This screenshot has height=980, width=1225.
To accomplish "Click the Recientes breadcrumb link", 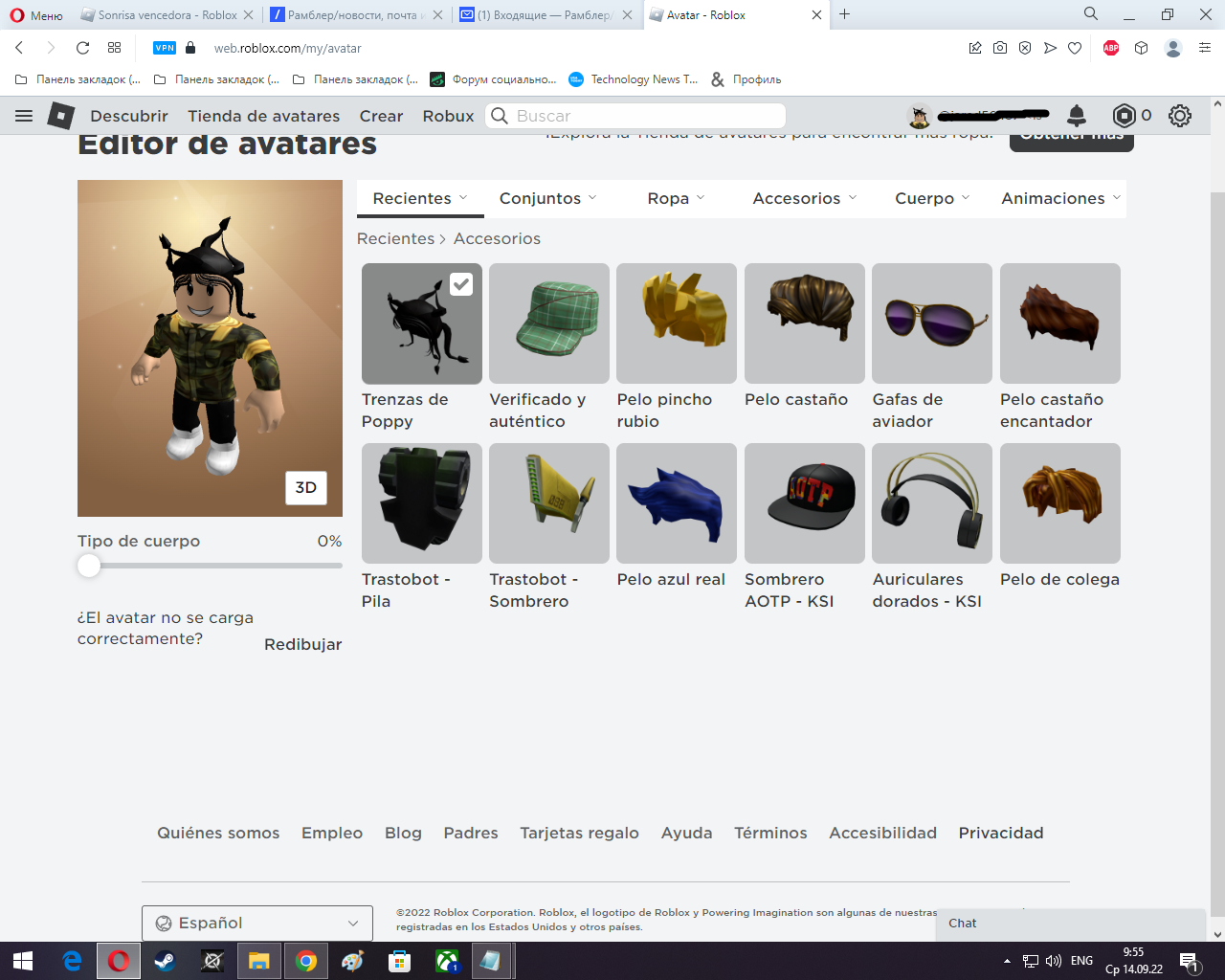I will click(395, 238).
